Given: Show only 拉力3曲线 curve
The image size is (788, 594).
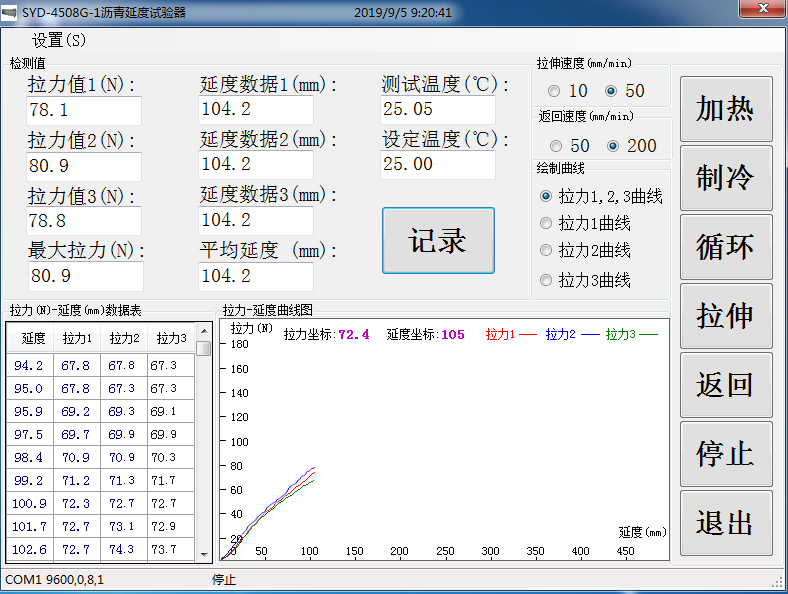Looking at the screenshot, I should 546,280.
